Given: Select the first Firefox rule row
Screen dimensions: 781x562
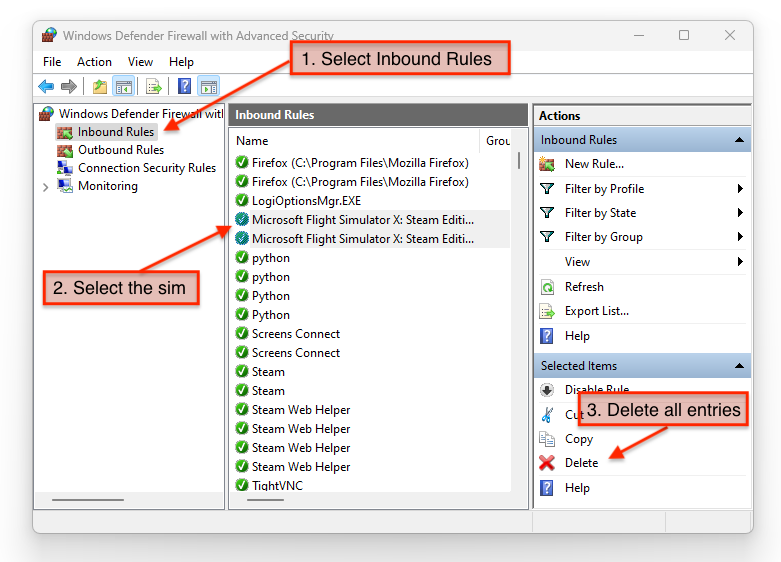Looking at the screenshot, I should pos(372,163).
